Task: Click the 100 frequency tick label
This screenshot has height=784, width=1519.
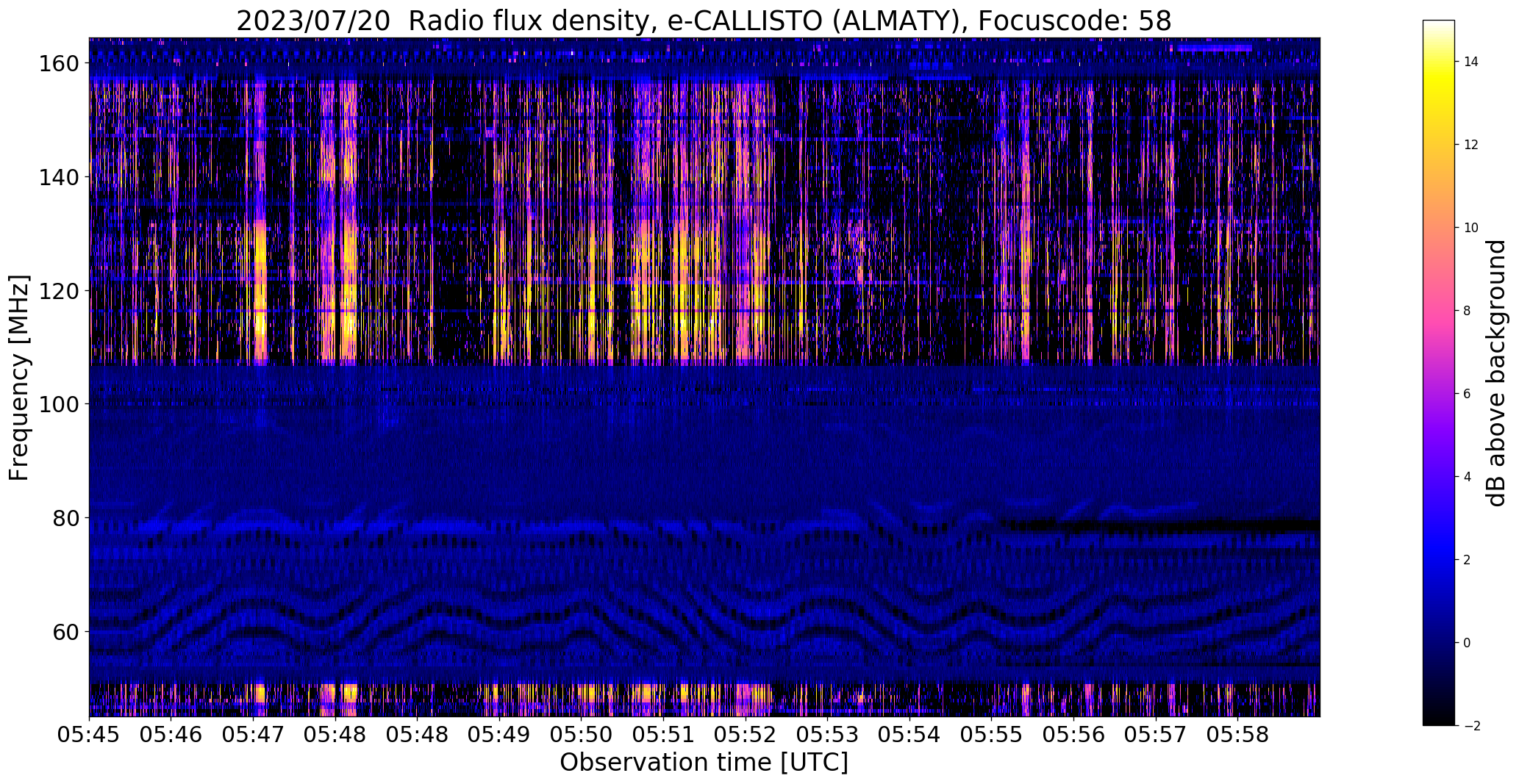Action: (x=59, y=404)
